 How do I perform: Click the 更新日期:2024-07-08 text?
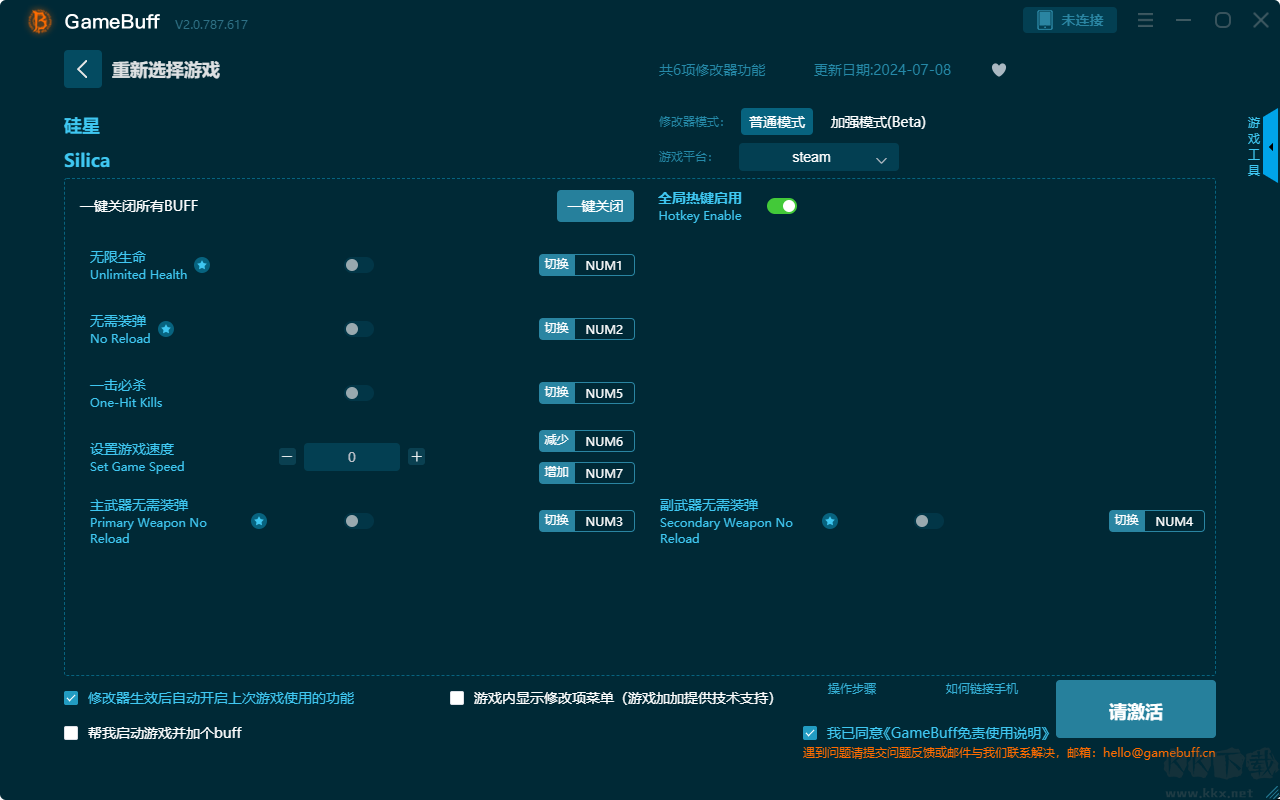[x=883, y=70]
